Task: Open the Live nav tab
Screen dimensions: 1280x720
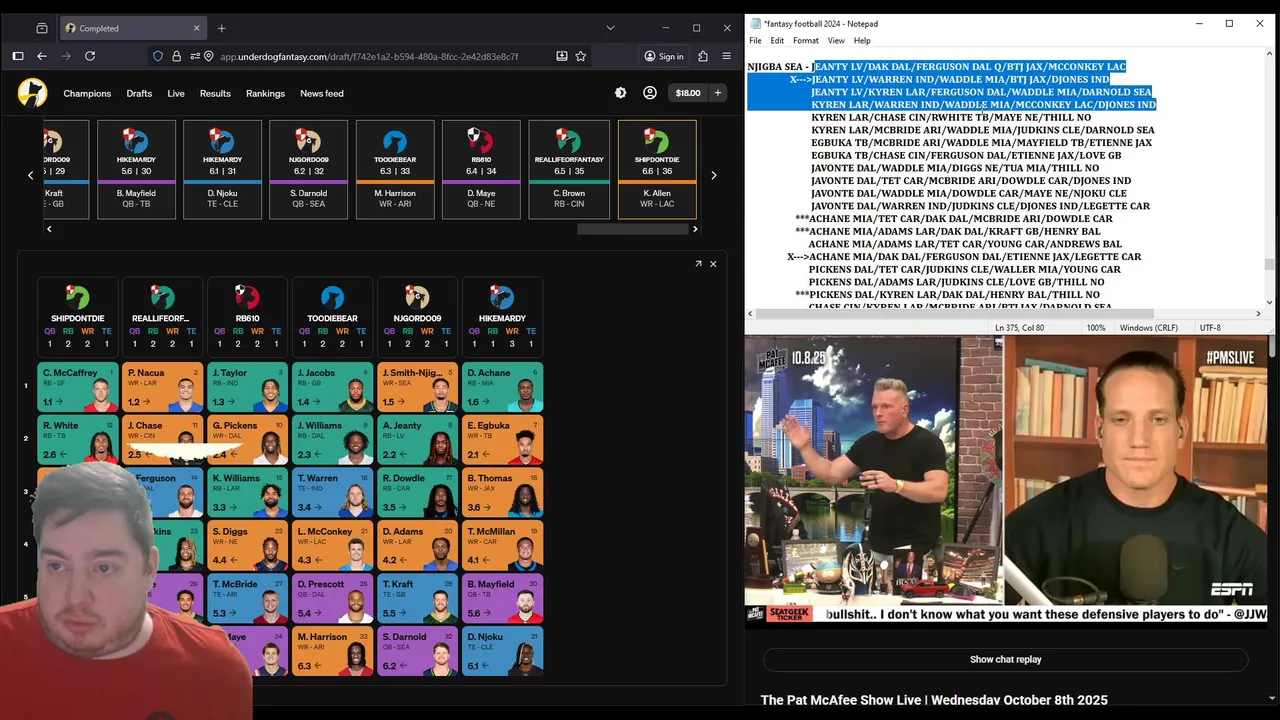Action: 176,93
